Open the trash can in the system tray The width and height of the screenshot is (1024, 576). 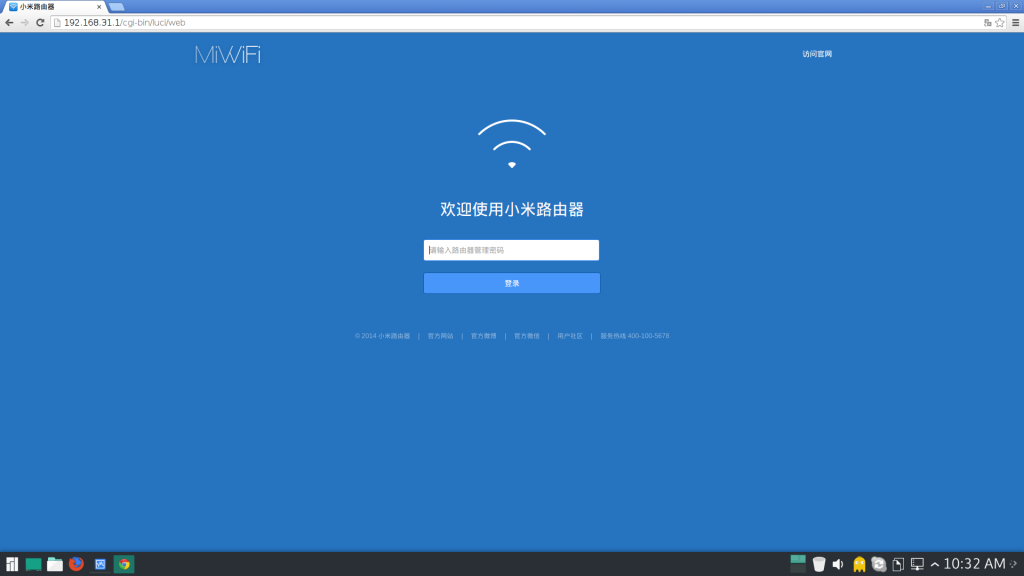(x=819, y=564)
